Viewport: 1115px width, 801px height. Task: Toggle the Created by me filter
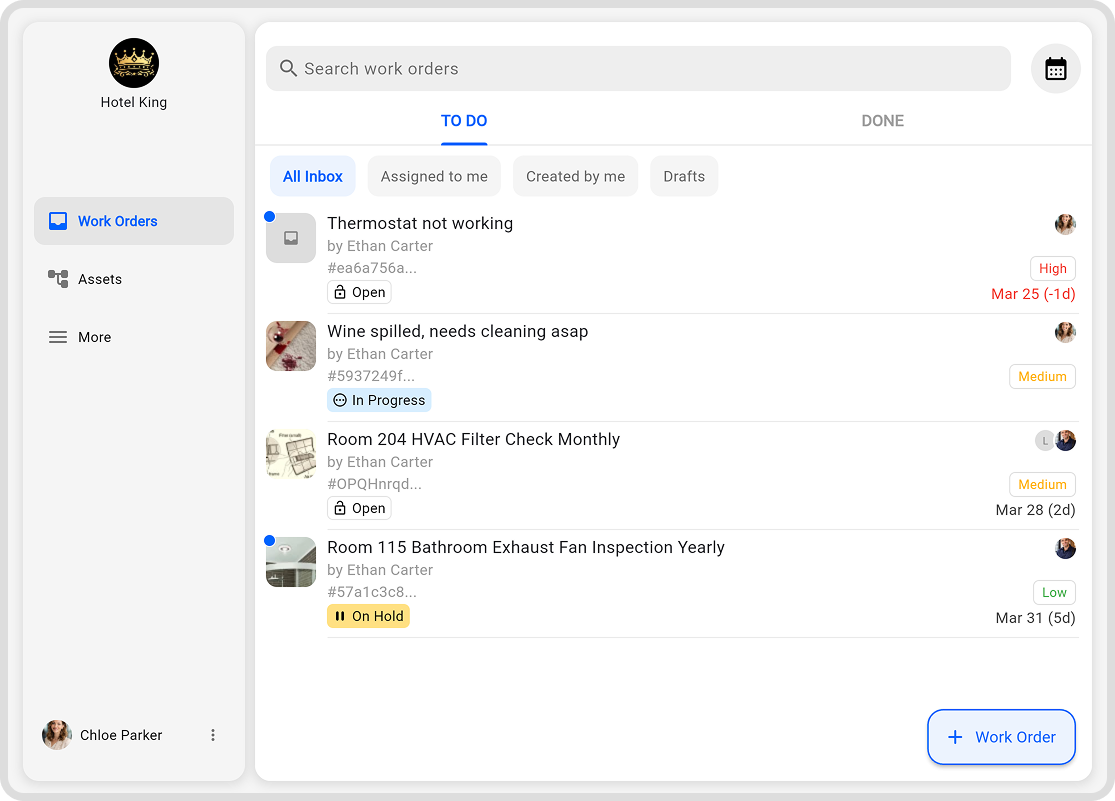click(x=575, y=176)
